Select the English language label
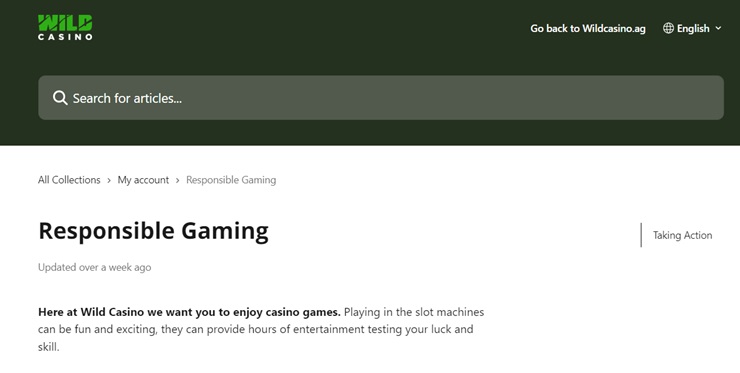The image size is (740, 373). pyautogui.click(x=693, y=28)
